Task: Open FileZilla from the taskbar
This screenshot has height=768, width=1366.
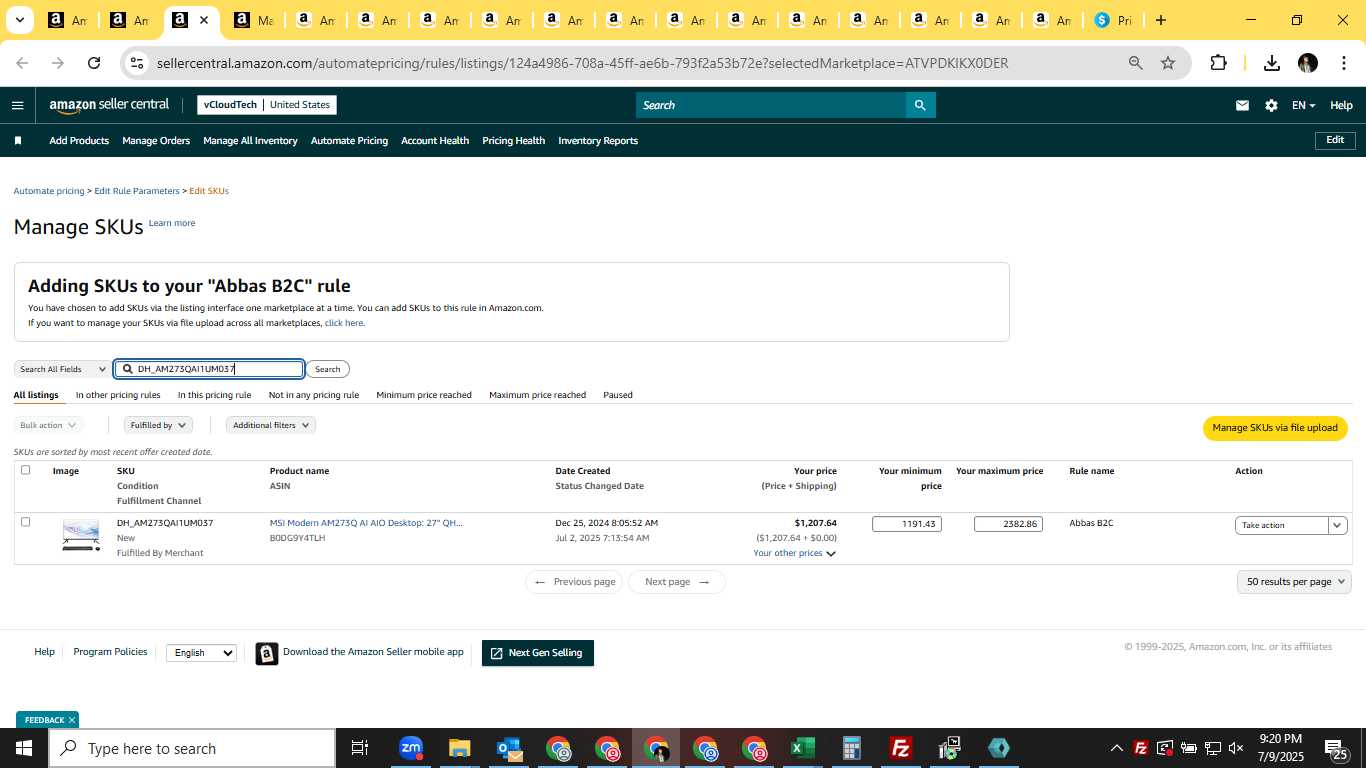Action: coord(901,748)
